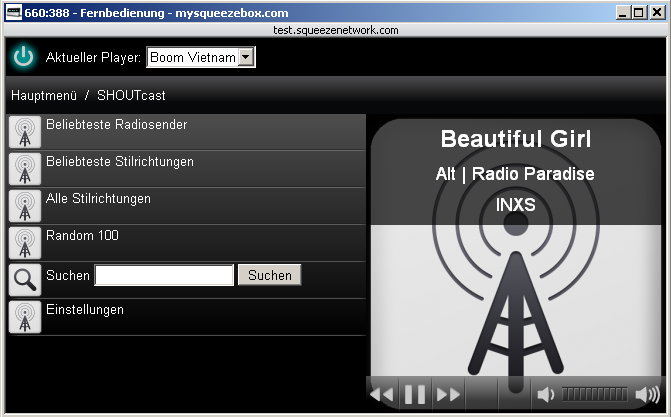Viewport: 671px width, 417px height.
Task: Click the volume level slider bar
Action: [594, 395]
